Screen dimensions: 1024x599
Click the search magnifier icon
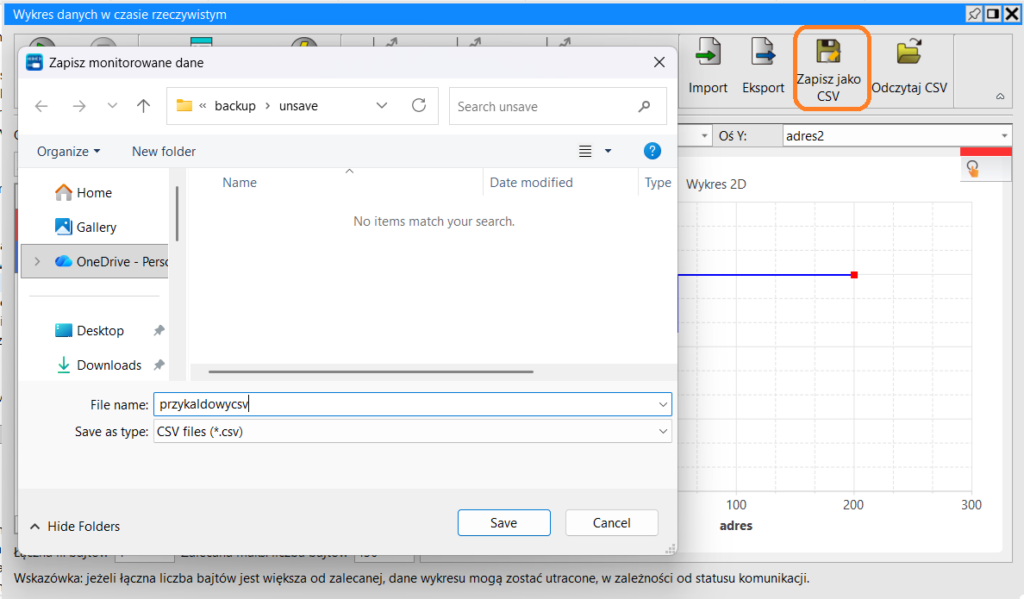click(645, 106)
